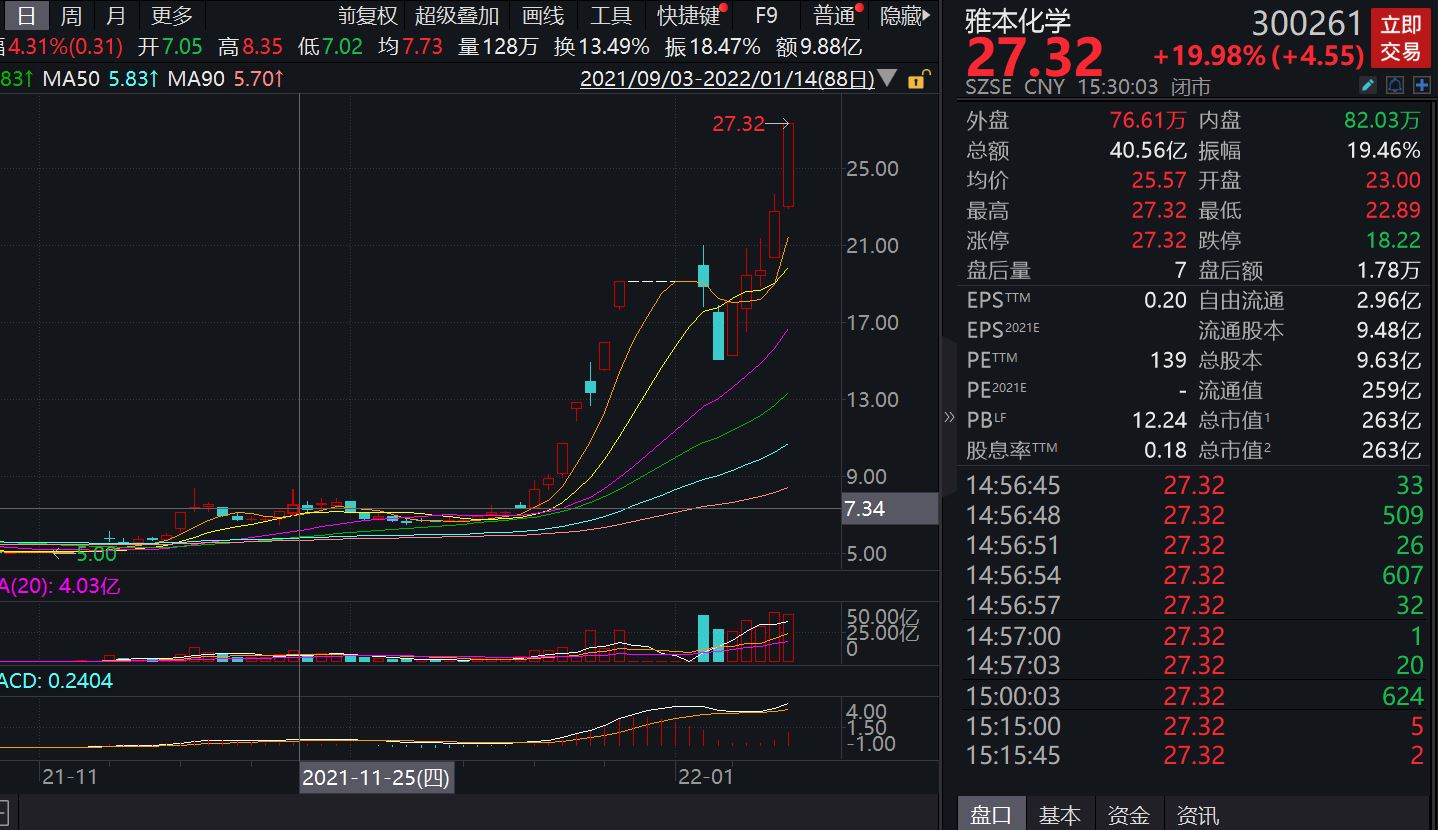Click the bell price alert icon

(x=1395, y=85)
